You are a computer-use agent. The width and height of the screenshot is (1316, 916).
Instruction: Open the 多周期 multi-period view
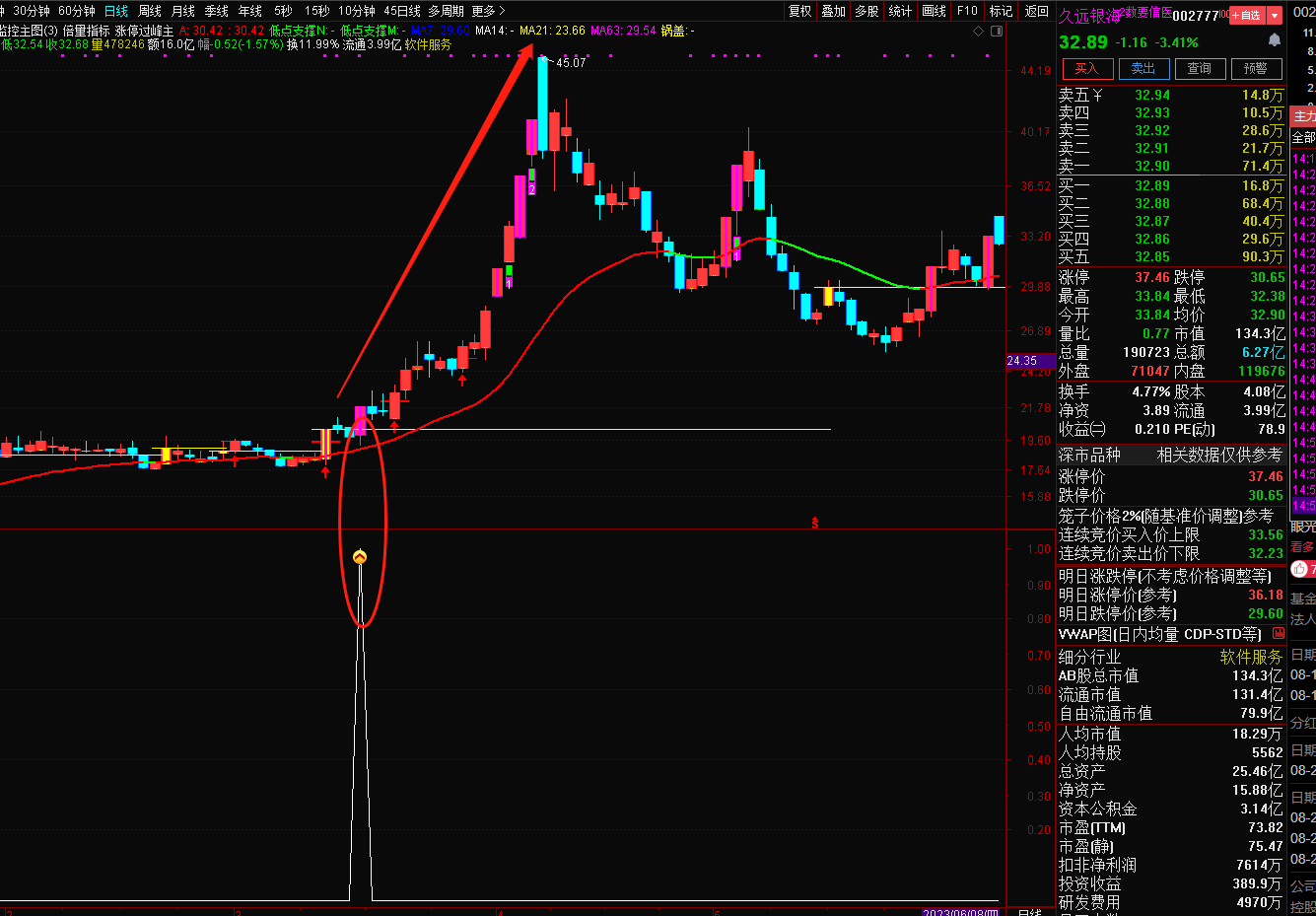(446, 11)
